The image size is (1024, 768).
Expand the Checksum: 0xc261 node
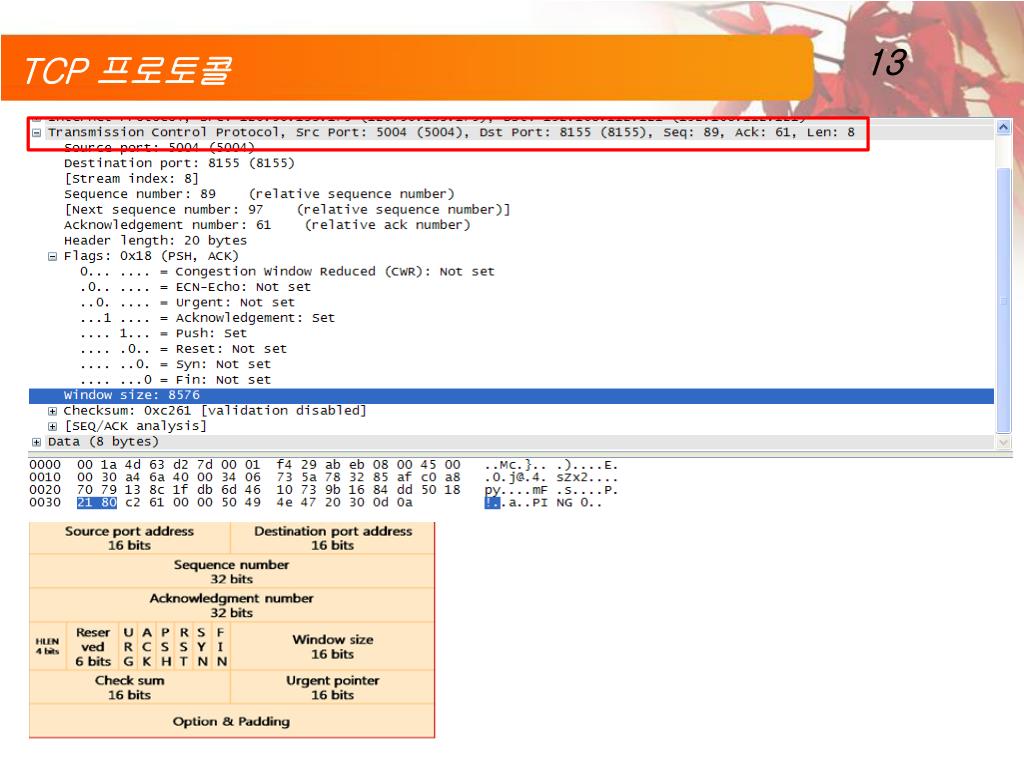coord(52,411)
